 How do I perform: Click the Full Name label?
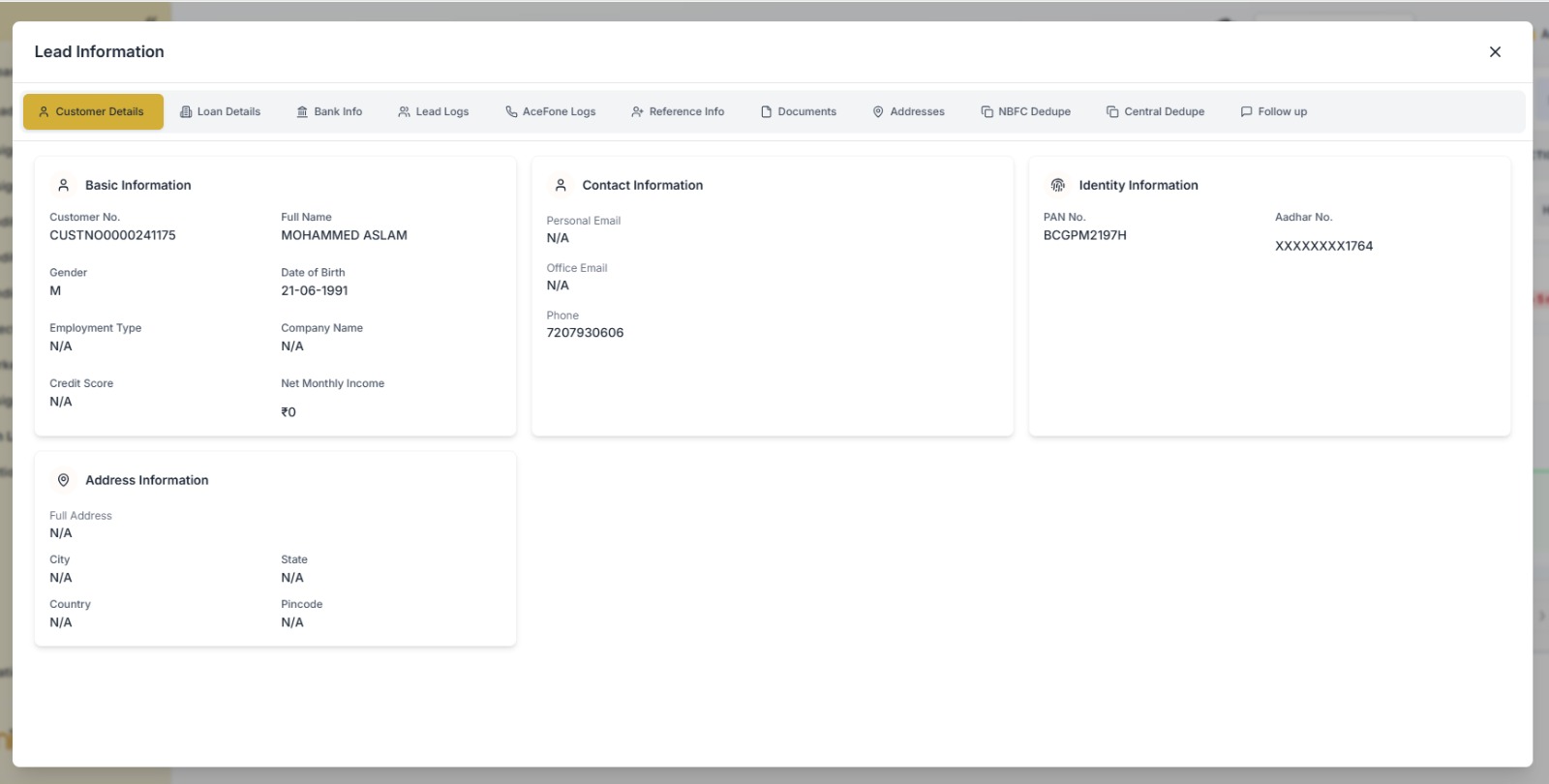click(306, 218)
